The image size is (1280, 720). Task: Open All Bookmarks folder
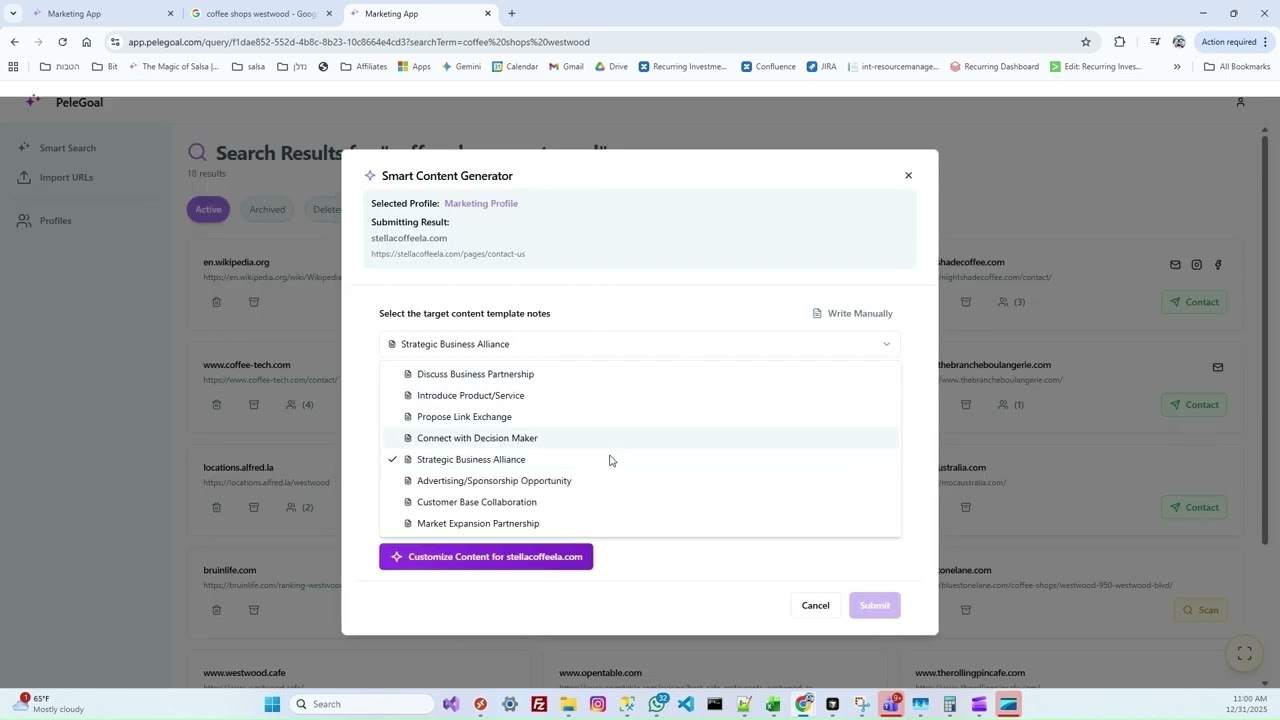pyautogui.click(x=1237, y=67)
